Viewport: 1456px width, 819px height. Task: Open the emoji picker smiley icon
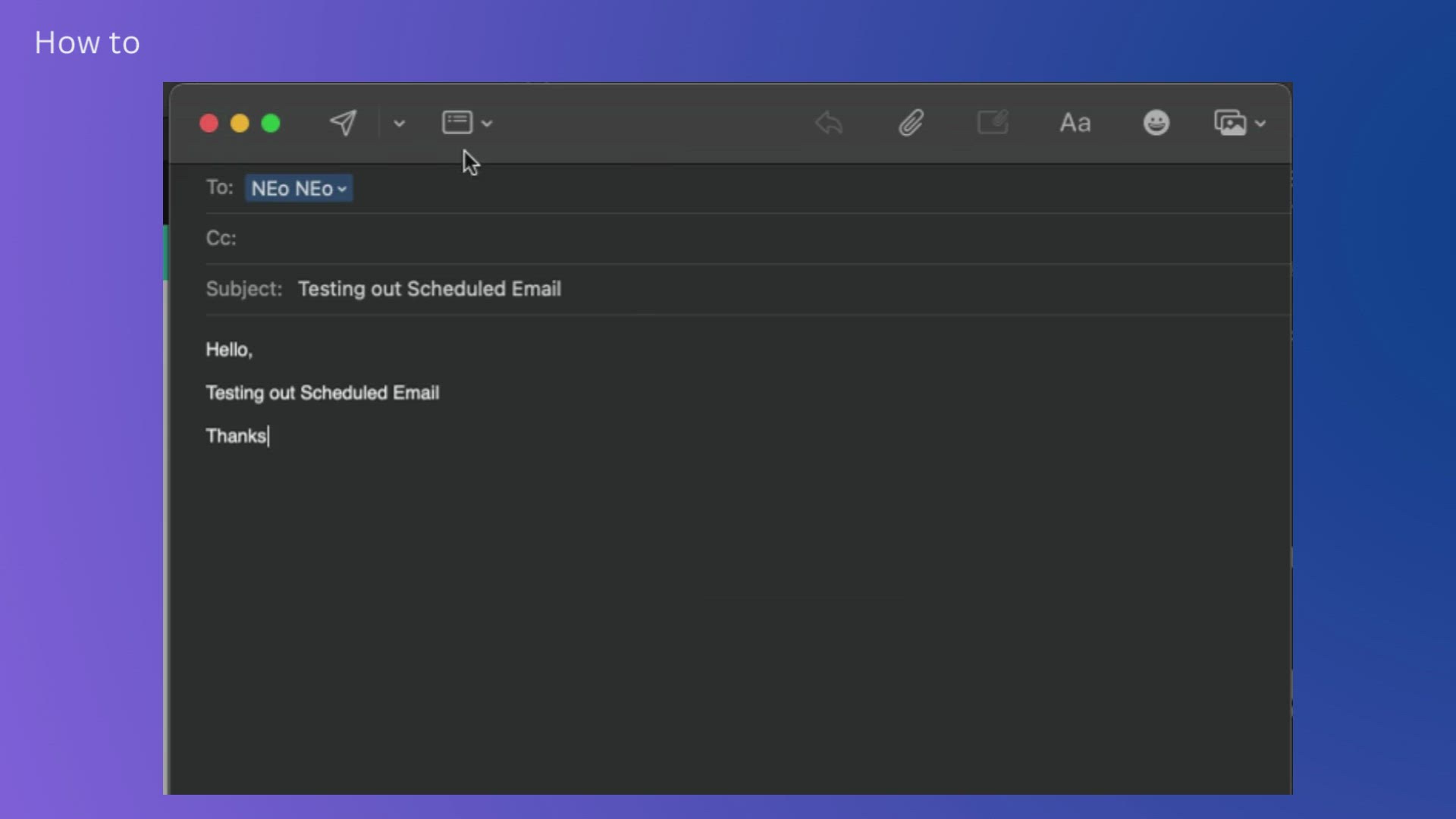[1156, 123]
